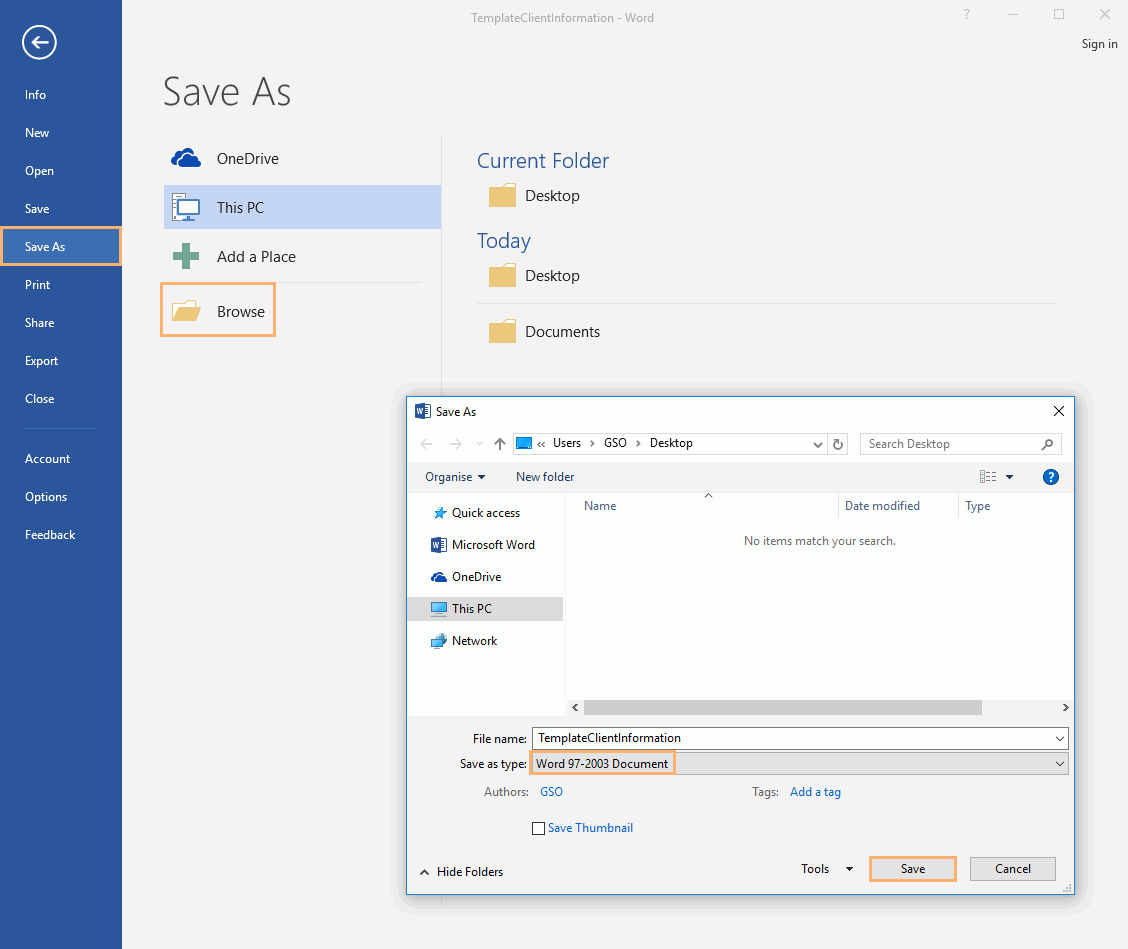The width and height of the screenshot is (1128, 949).
Task: Open the Print backstage tab
Action: tap(38, 285)
